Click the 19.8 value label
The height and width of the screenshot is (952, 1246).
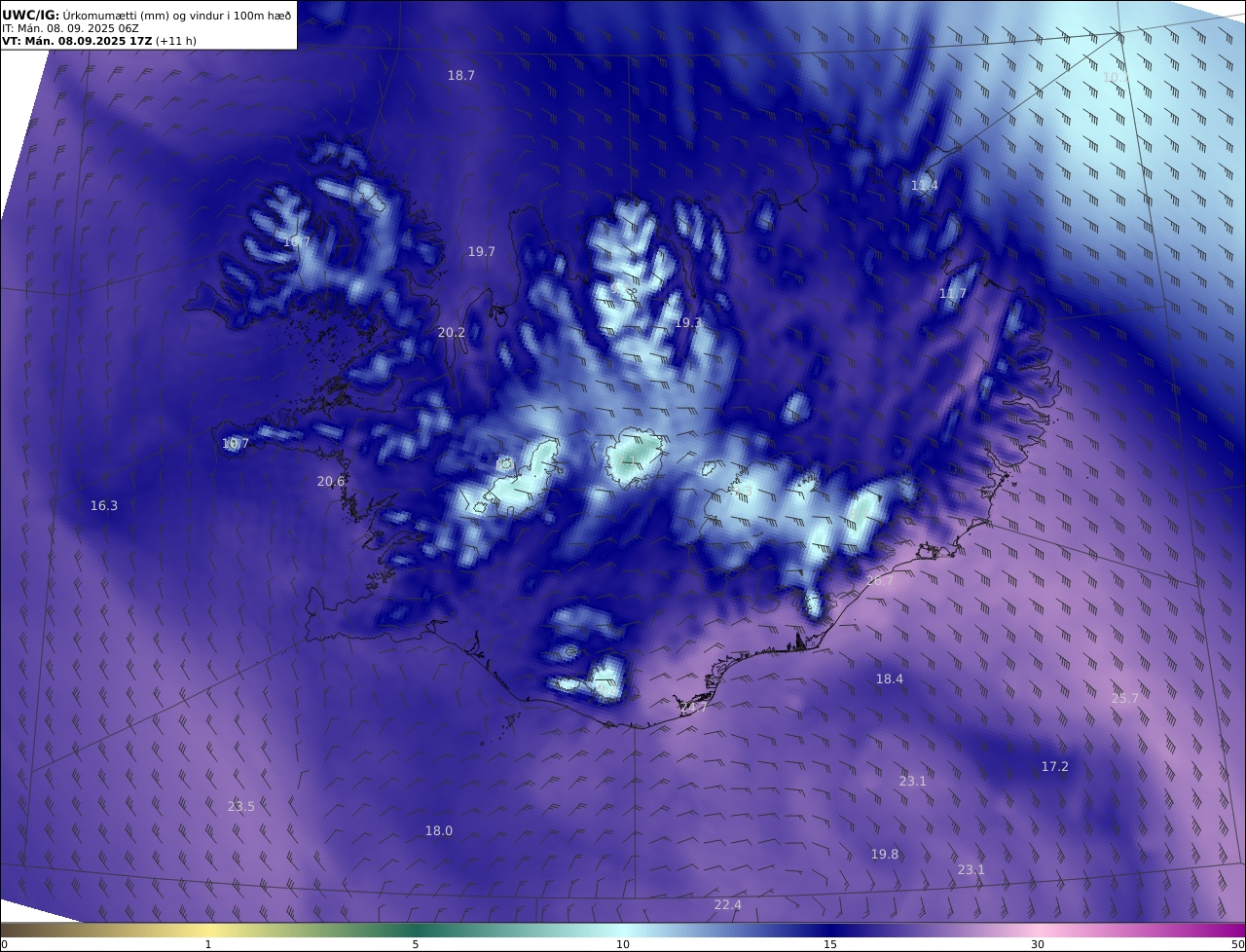point(885,854)
